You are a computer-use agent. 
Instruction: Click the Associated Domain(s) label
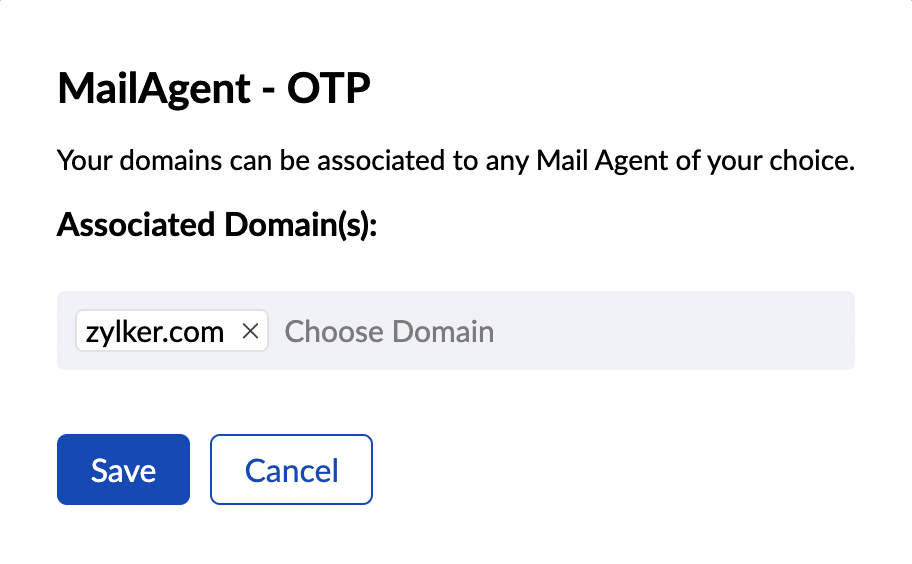pos(217,224)
